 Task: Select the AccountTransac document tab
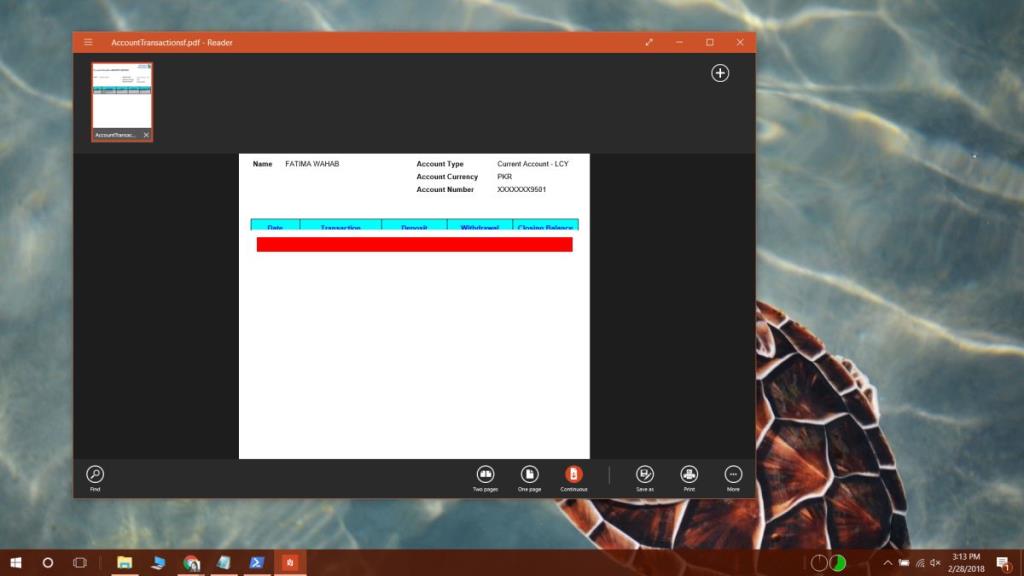115,134
